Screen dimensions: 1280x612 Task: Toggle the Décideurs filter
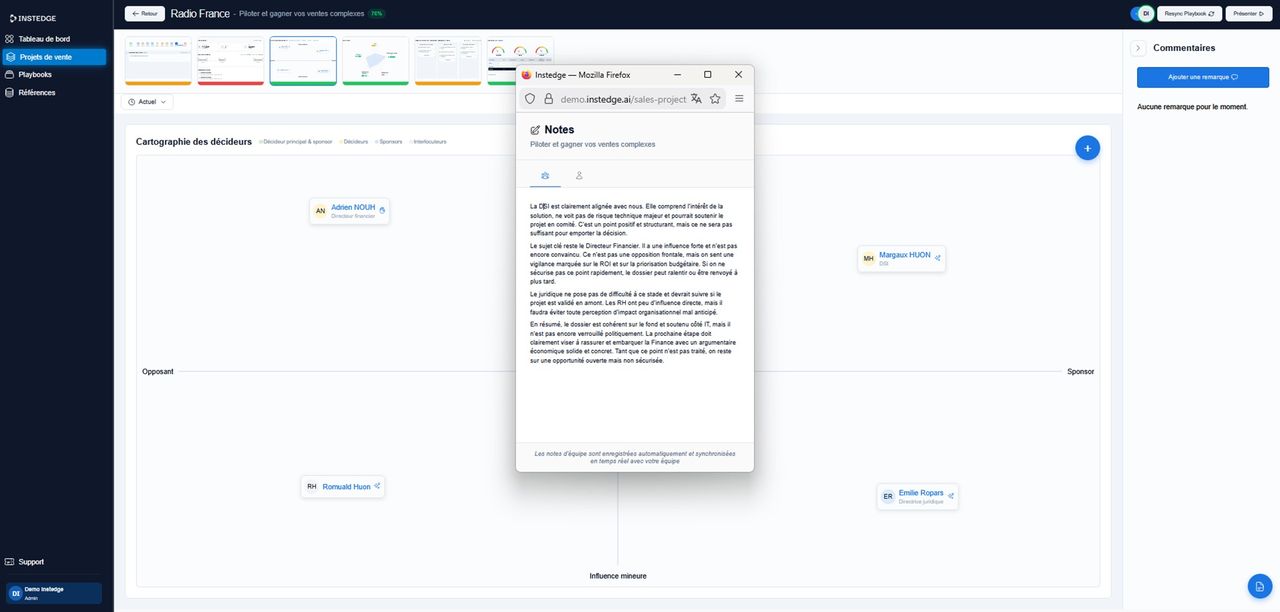[356, 141]
